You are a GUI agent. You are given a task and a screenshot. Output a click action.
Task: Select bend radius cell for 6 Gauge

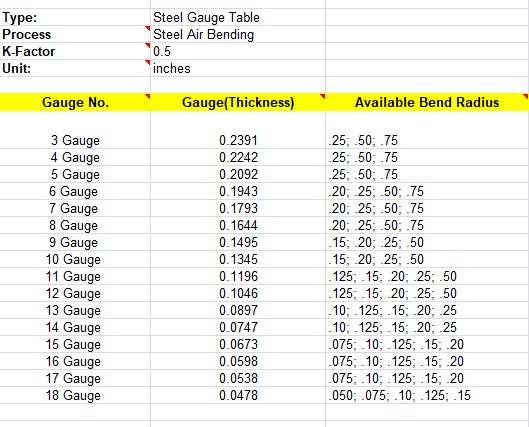pyautogui.click(x=427, y=191)
